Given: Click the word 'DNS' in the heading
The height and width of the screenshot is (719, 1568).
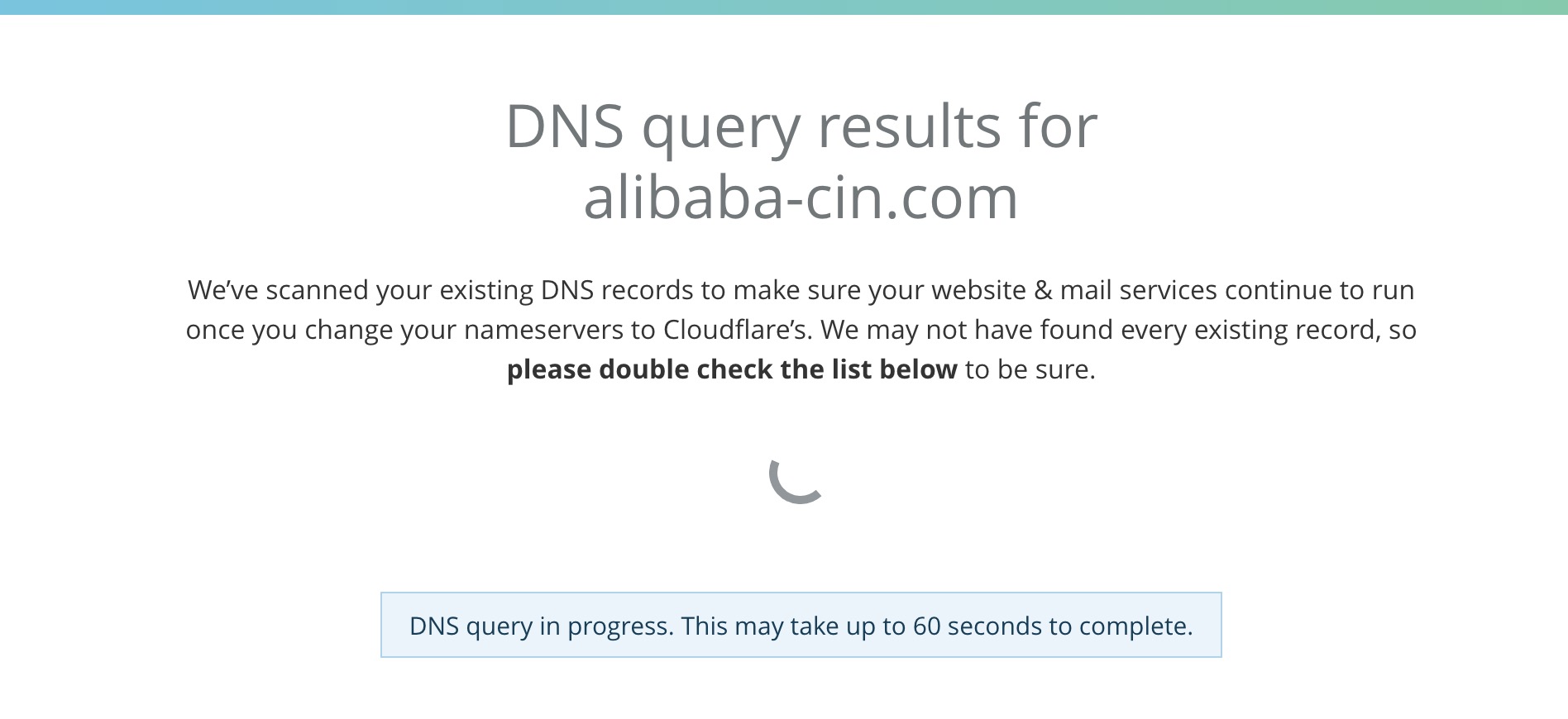Looking at the screenshot, I should (x=564, y=126).
